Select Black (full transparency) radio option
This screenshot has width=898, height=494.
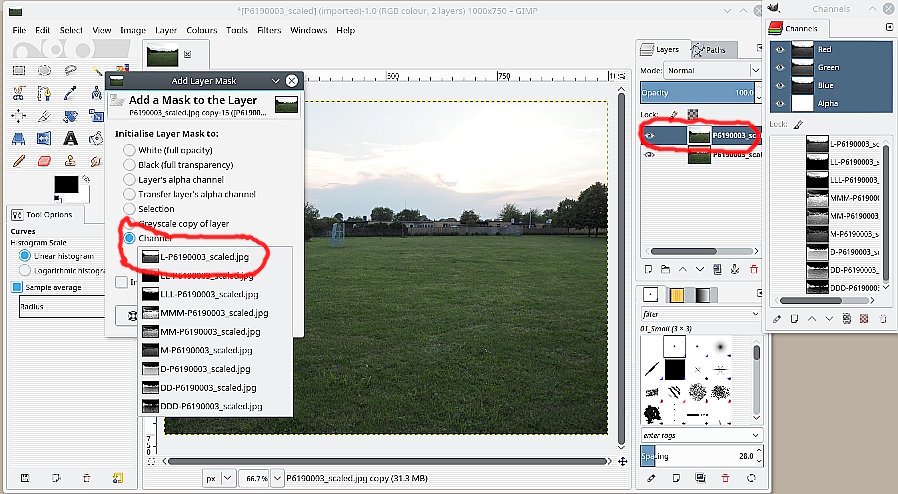click(129, 164)
